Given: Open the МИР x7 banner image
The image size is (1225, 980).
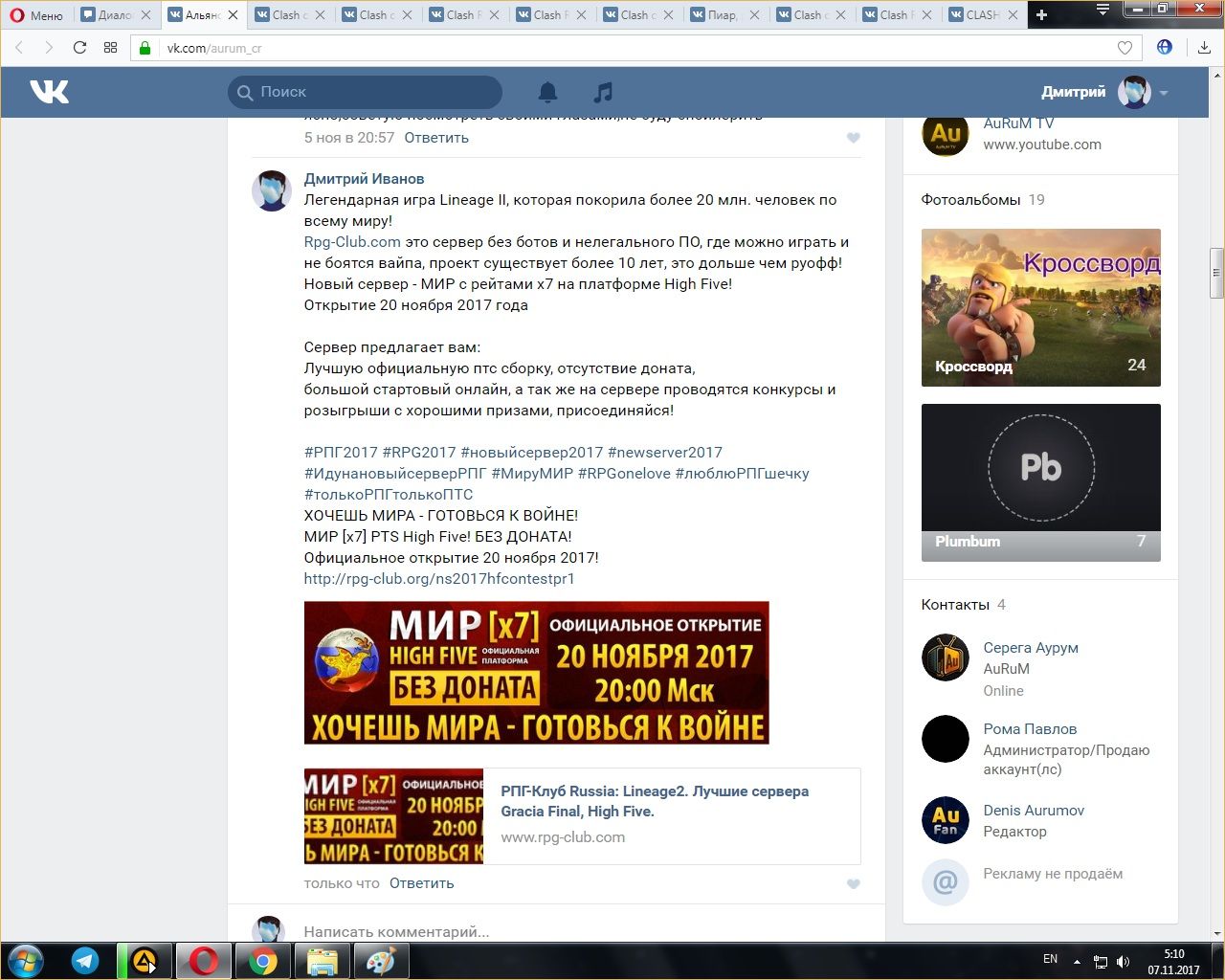Looking at the screenshot, I should tap(536, 673).
